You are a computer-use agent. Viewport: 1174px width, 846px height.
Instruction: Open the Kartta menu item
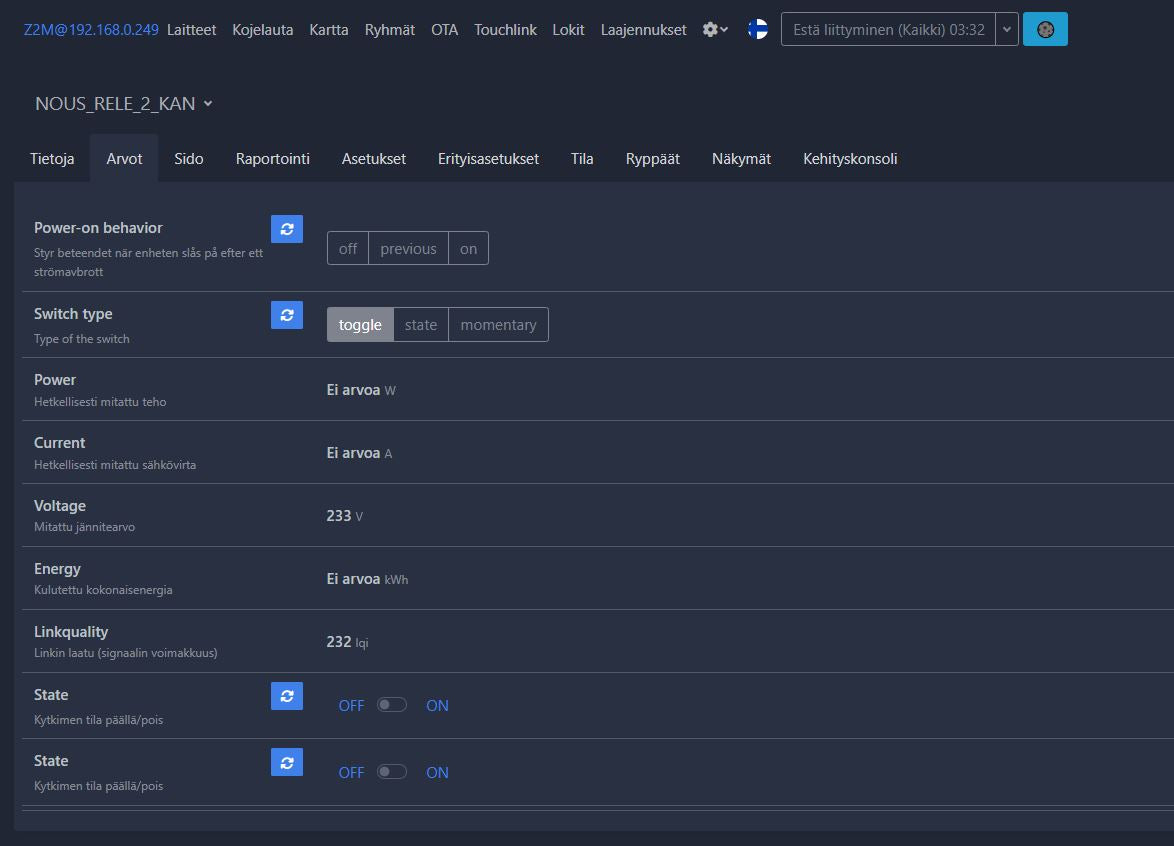329,30
